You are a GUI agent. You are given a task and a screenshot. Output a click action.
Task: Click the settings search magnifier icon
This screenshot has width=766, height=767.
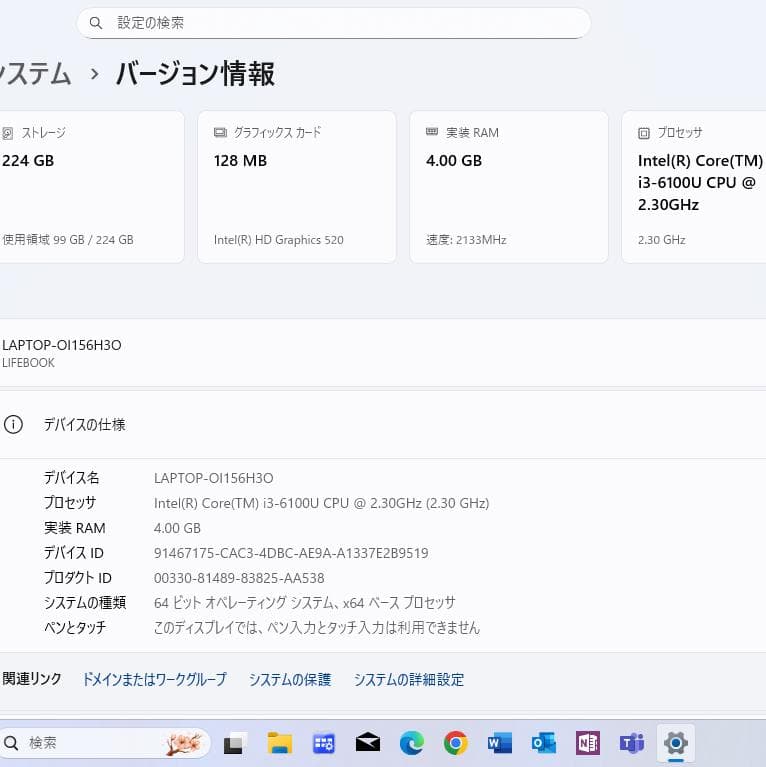tap(96, 23)
